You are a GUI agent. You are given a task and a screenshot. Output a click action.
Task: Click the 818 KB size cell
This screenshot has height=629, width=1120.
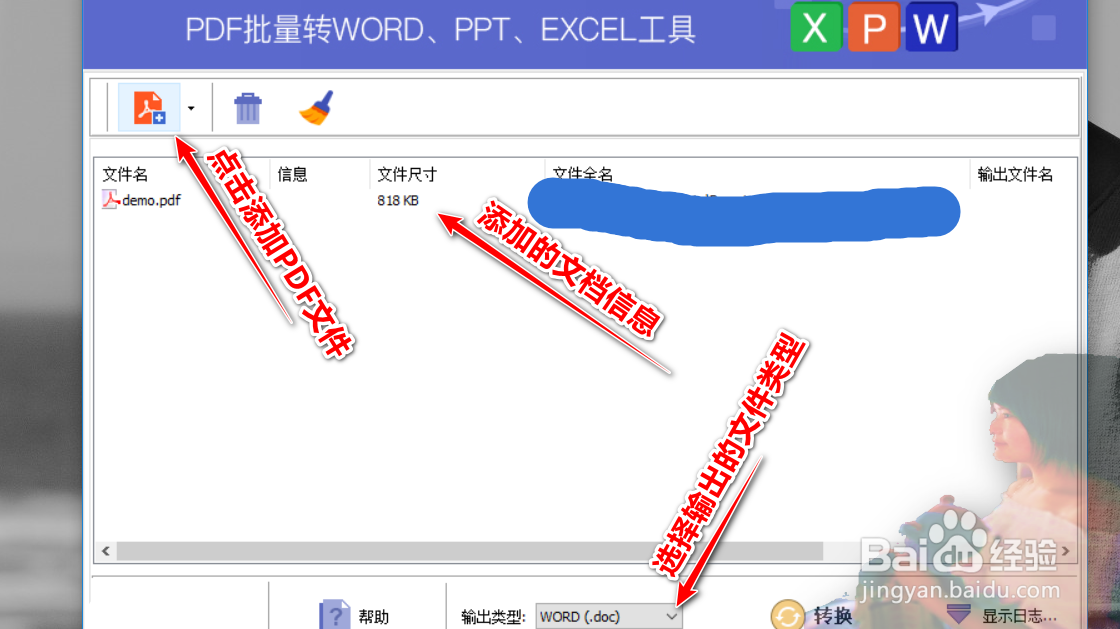(x=398, y=201)
